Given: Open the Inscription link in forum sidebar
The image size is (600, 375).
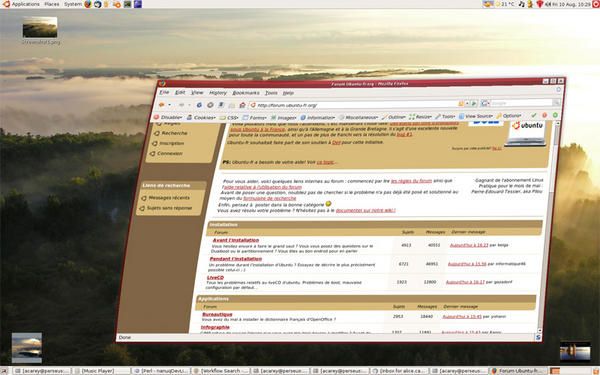Looking at the screenshot, I should [x=172, y=143].
